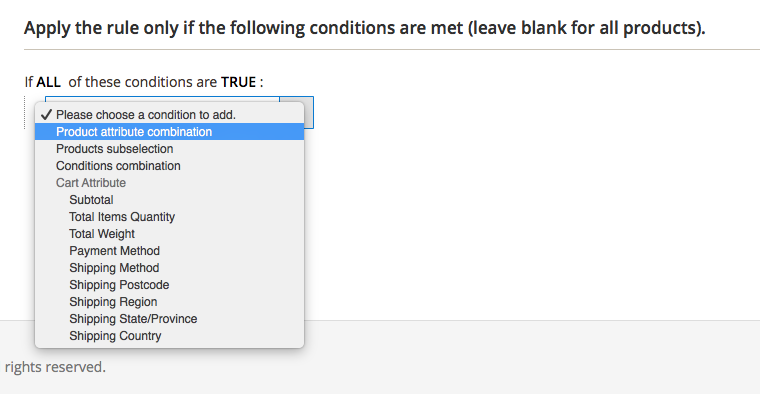Choose Shipping Region in the dropdown list

click(x=169, y=301)
